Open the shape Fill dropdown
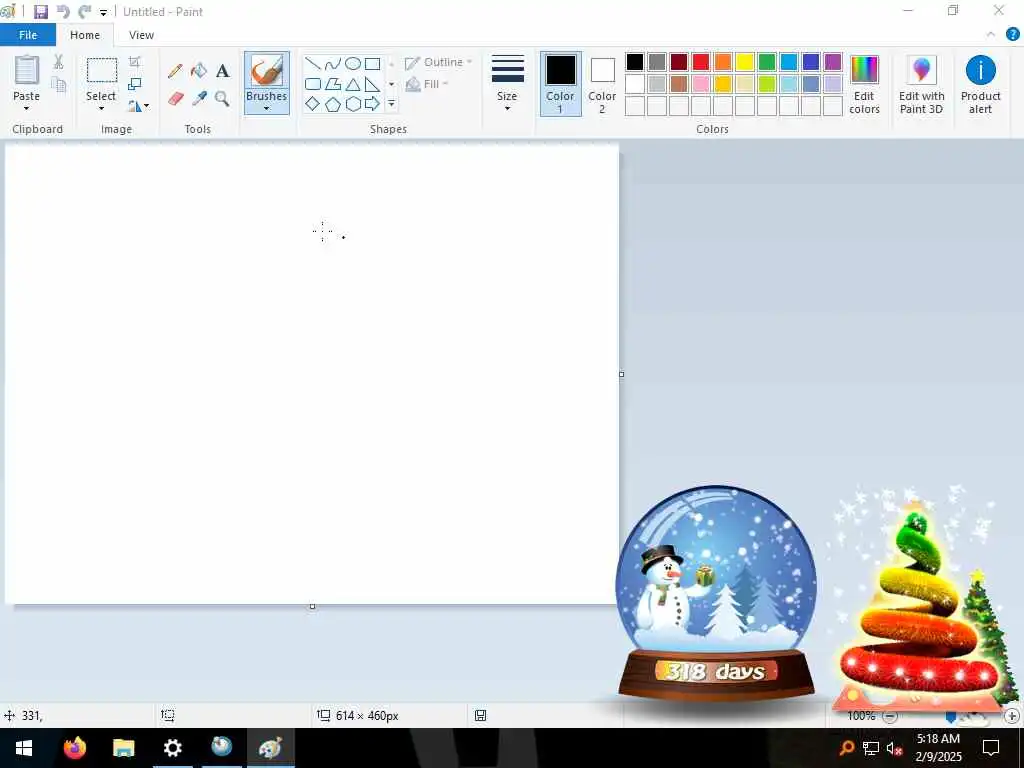1024x768 pixels. 427,84
